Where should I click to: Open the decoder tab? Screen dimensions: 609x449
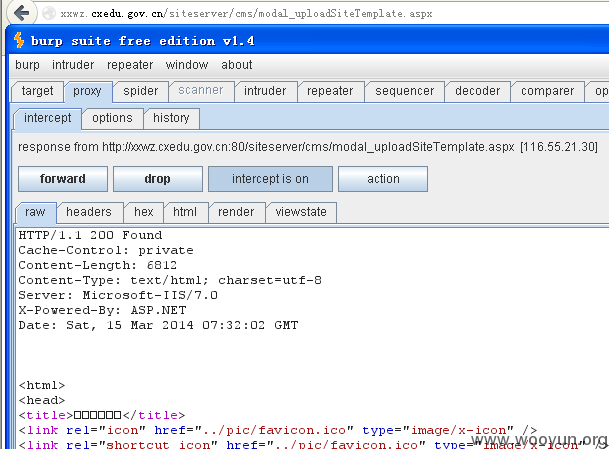[477, 91]
